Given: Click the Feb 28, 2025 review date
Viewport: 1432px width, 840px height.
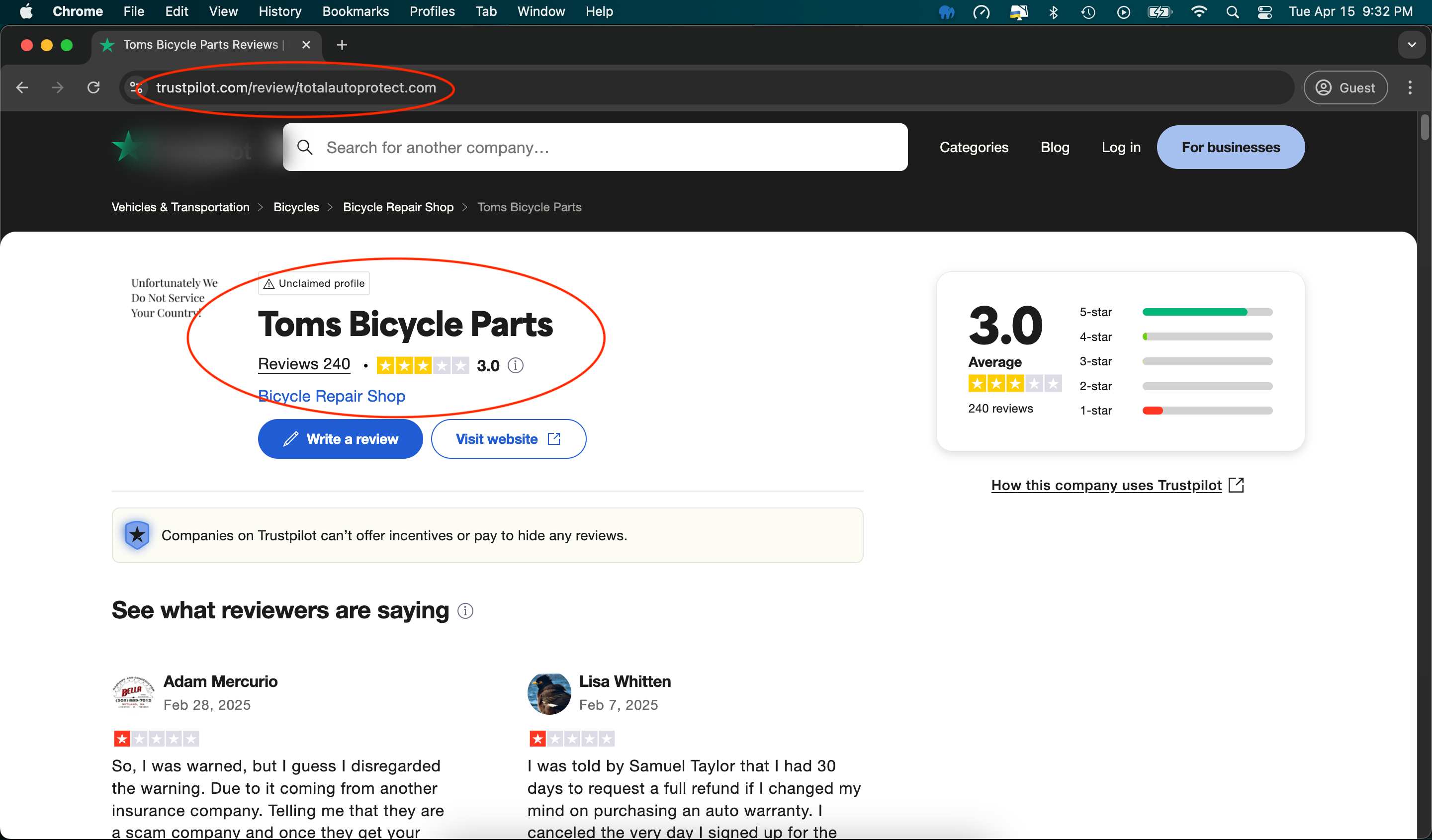Looking at the screenshot, I should pyautogui.click(x=207, y=705).
